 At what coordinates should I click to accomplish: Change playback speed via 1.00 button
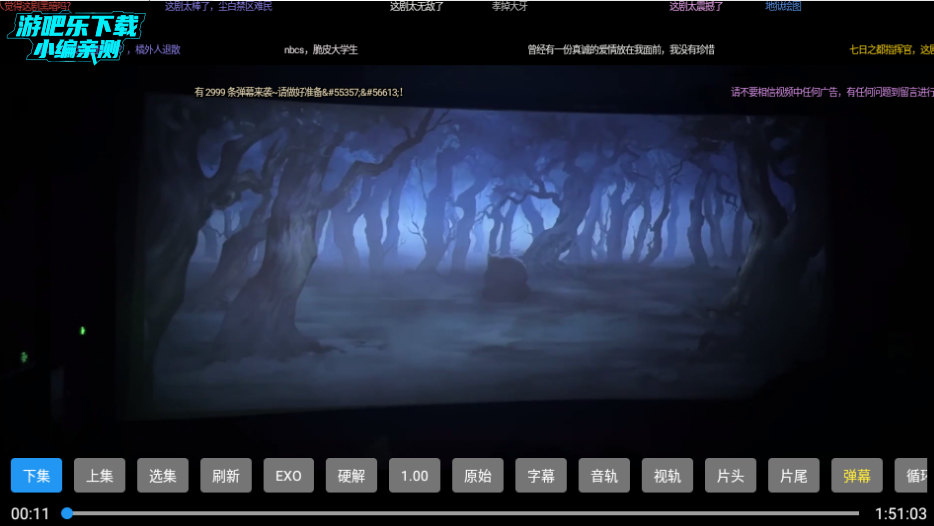click(415, 475)
